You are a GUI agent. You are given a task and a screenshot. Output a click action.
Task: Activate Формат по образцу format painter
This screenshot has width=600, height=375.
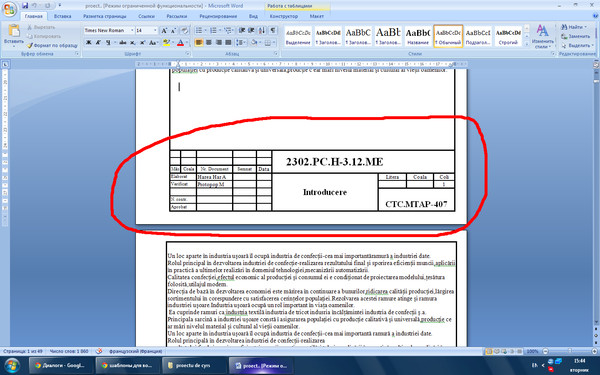52,45
